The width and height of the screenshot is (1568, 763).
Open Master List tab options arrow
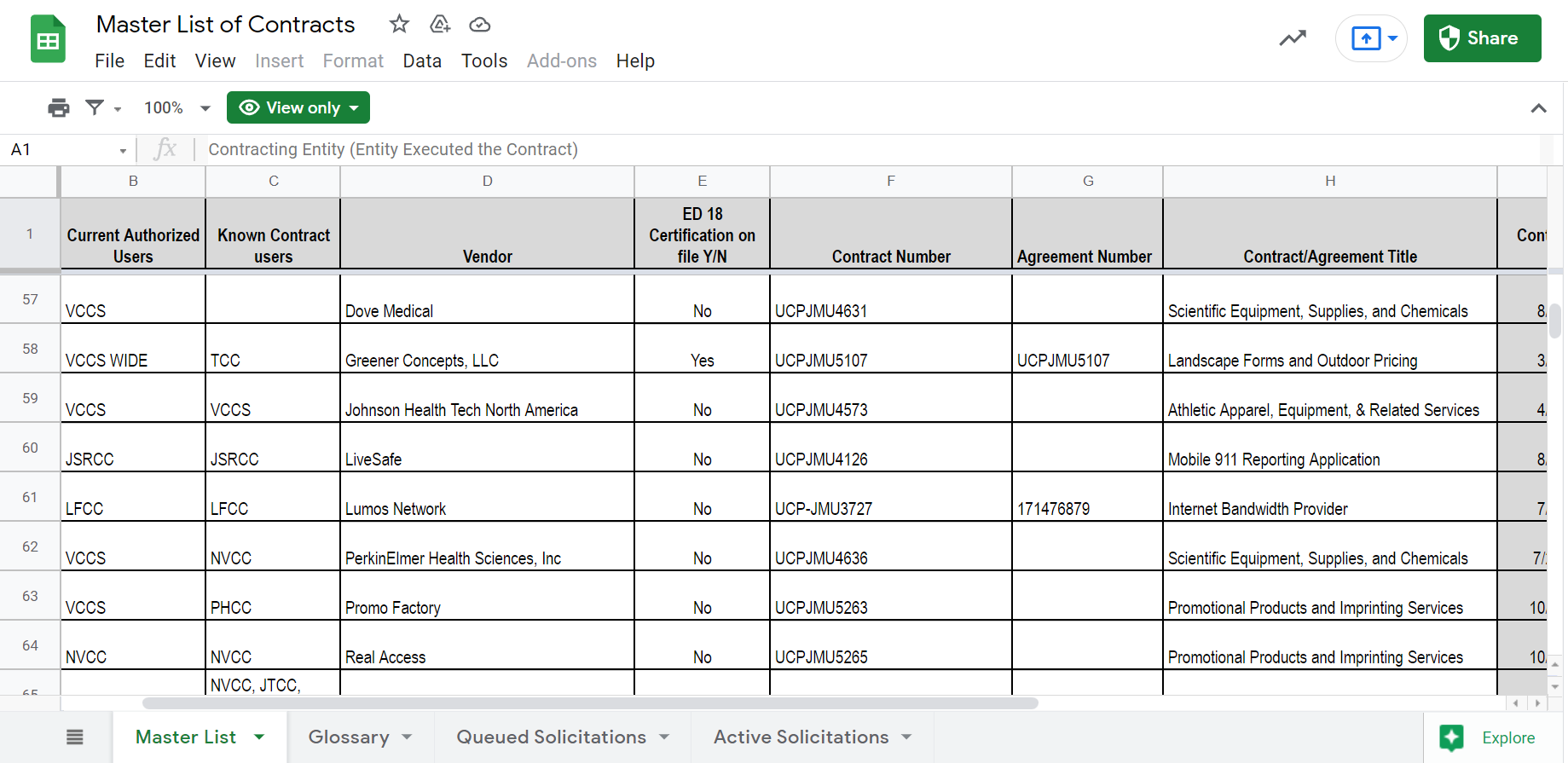pos(259,737)
